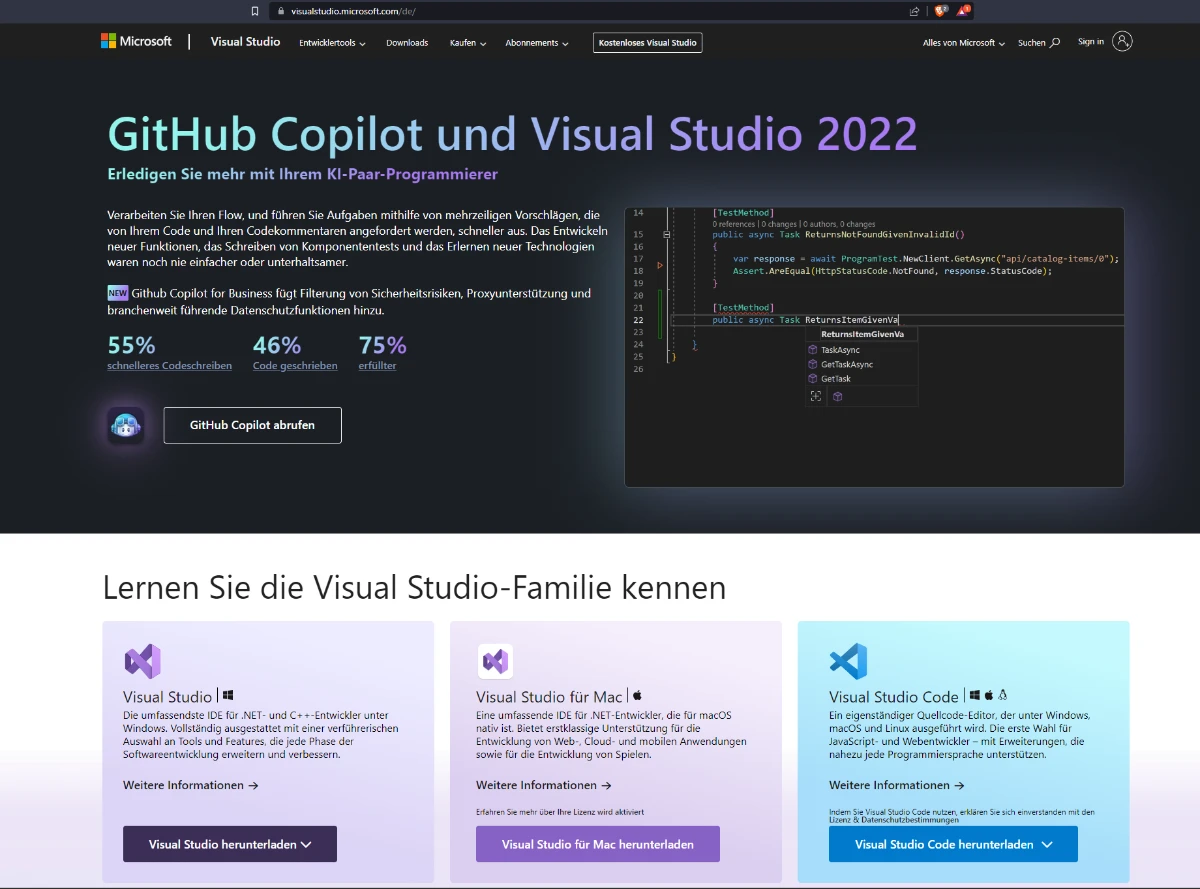Select the ReturnsItemGivenVa suggestion entry
This screenshot has width=1200, height=889.
click(x=862, y=334)
